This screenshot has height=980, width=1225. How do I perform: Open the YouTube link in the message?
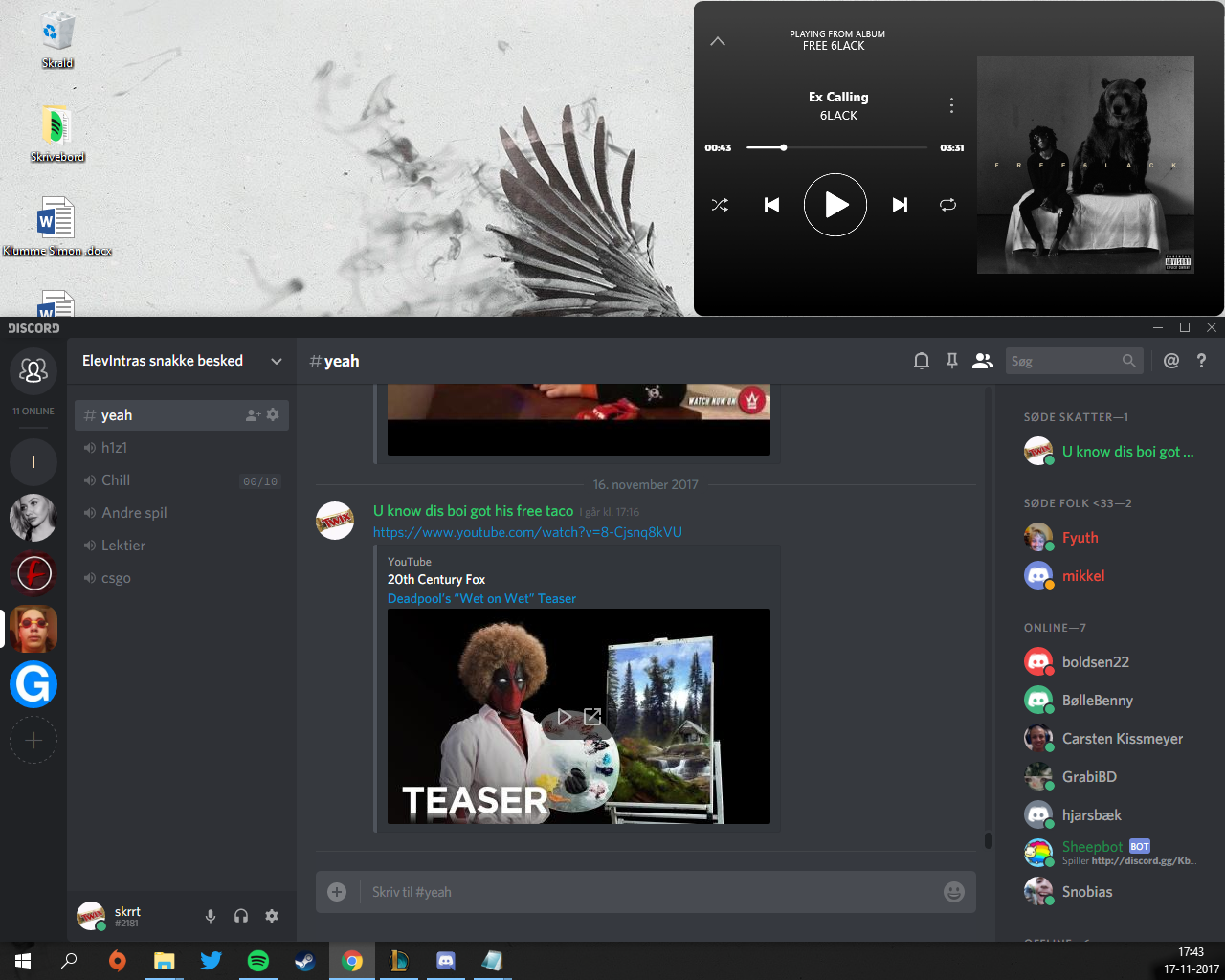click(x=527, y=532)
